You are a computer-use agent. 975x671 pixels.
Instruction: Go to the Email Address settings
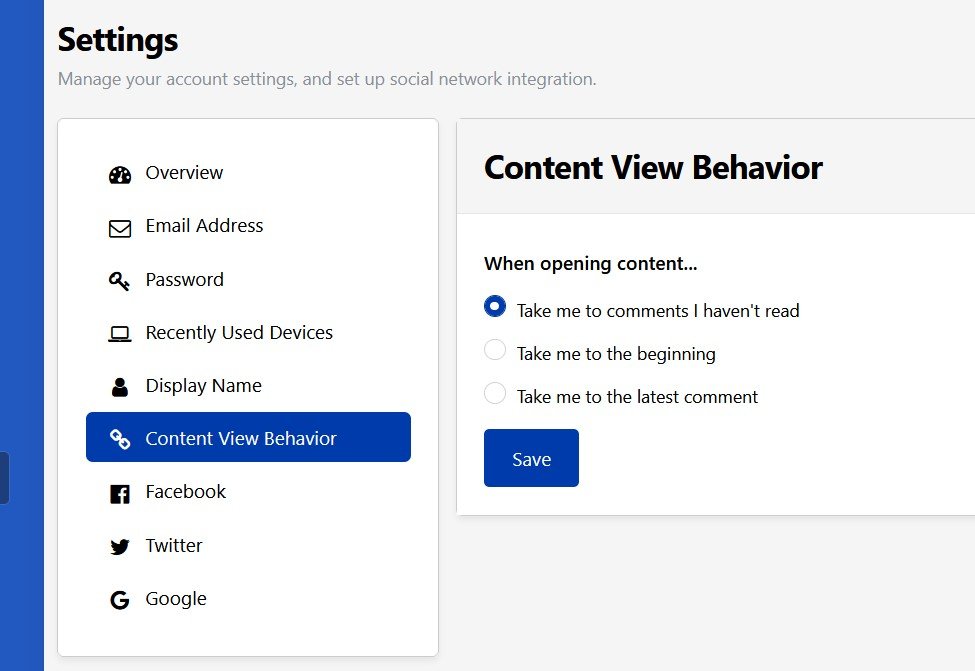click(248, 225)
